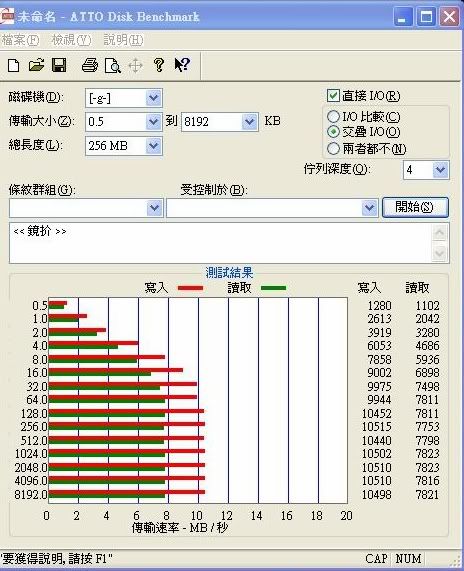Click write value 9002 for 16.0 row
Screen dimensions: 464x571
point(380,373)
